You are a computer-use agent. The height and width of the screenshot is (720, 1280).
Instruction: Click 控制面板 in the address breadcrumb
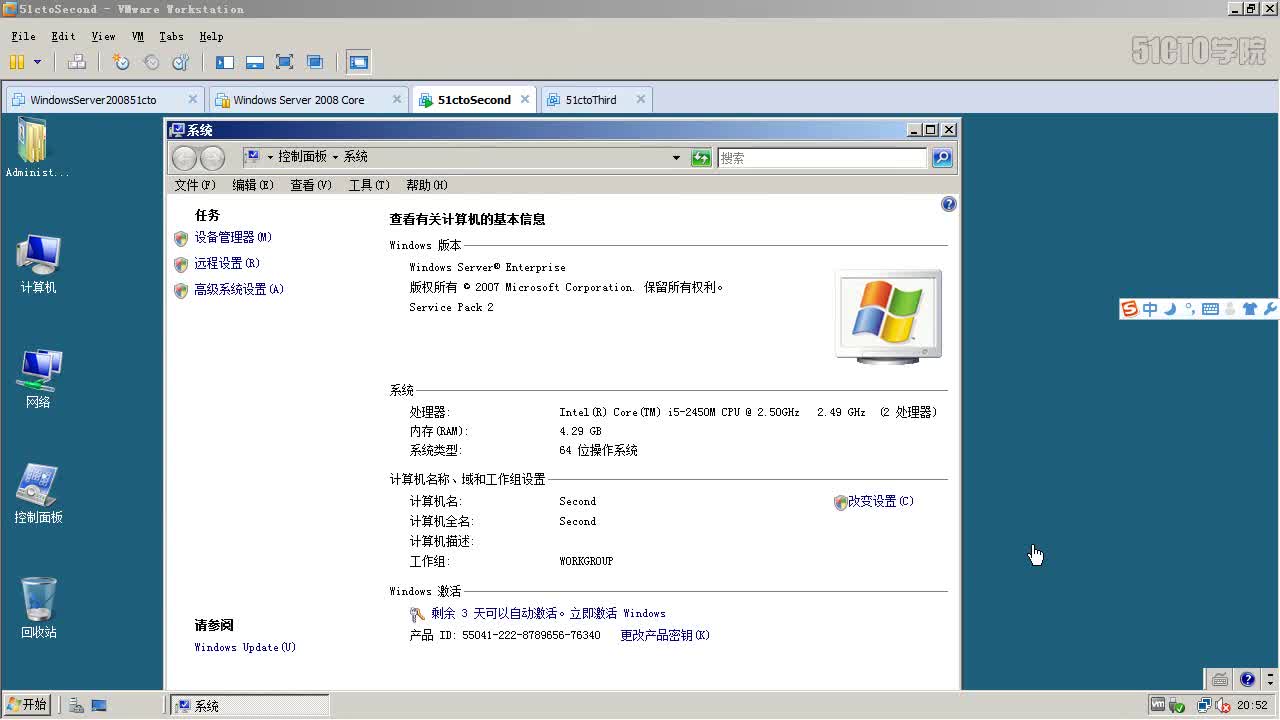click(302, 157)
